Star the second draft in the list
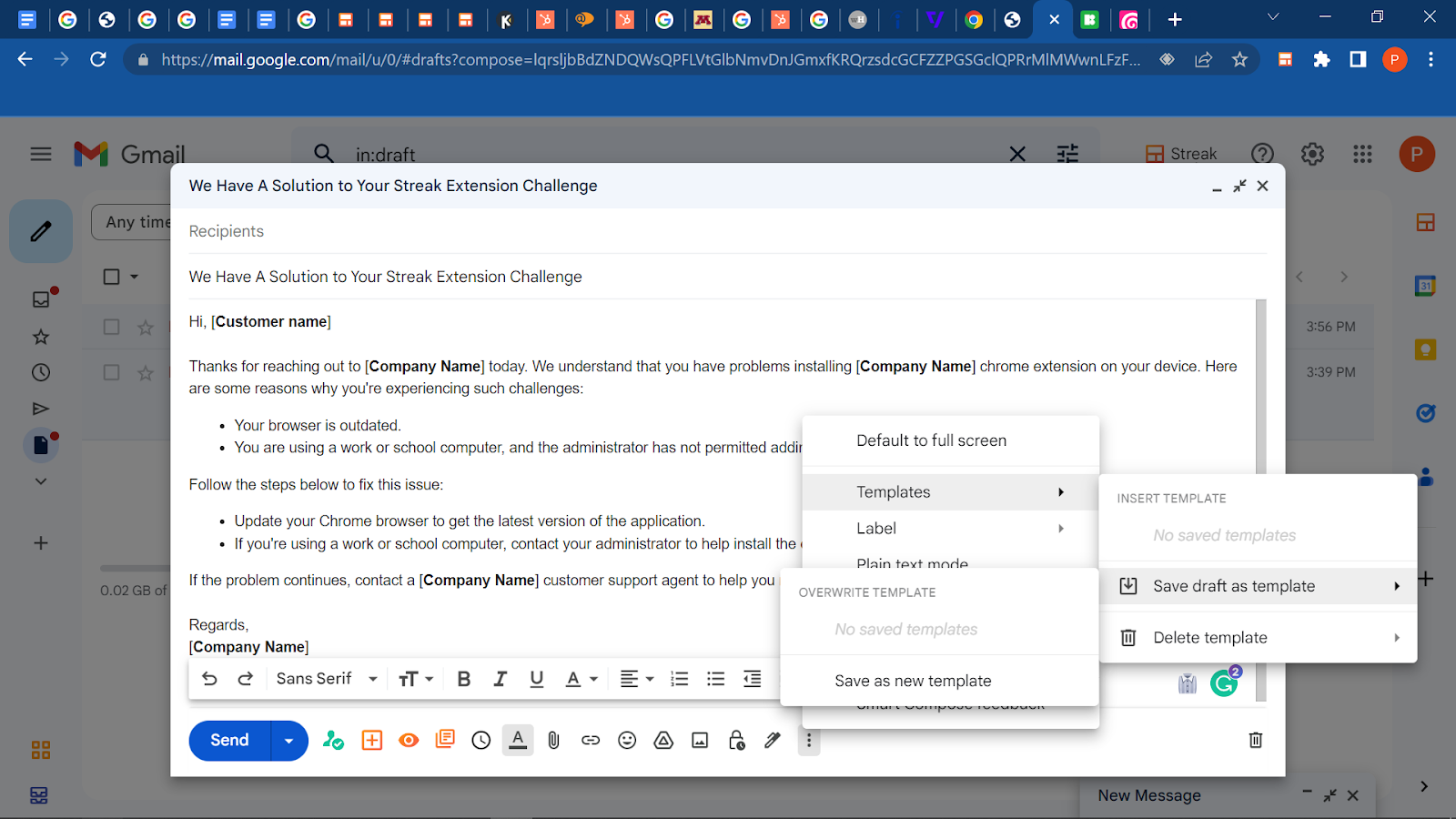 (145, 372)
